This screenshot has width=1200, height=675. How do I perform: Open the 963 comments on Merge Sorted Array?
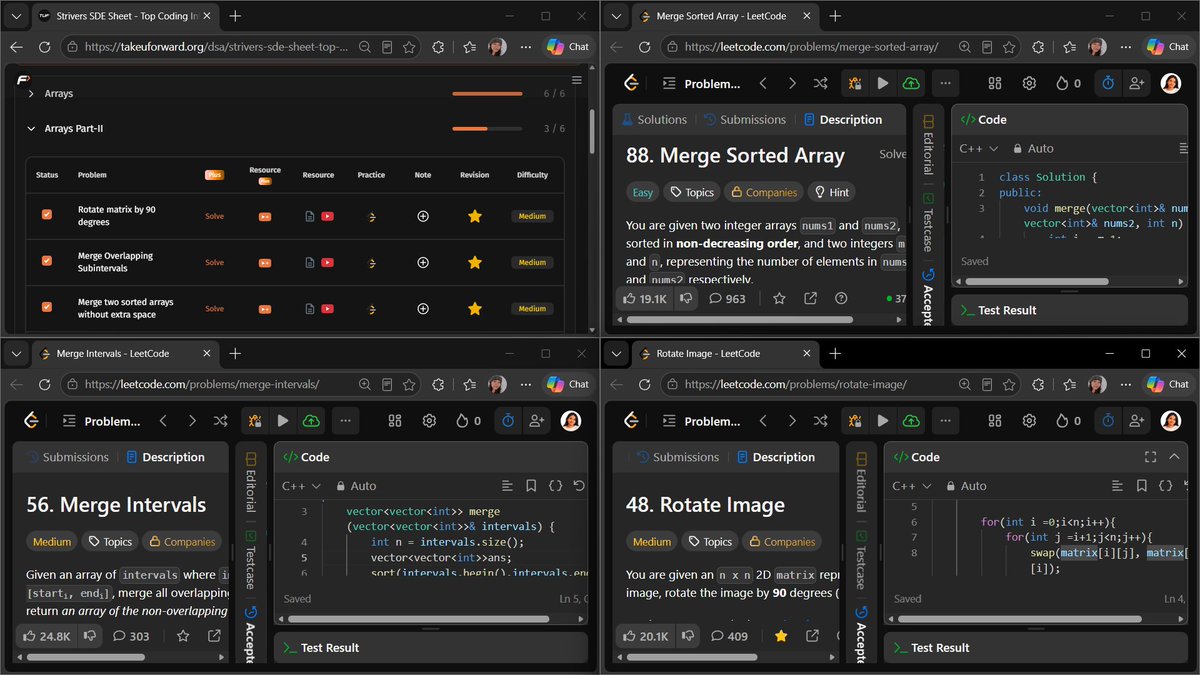click(727, 298)
